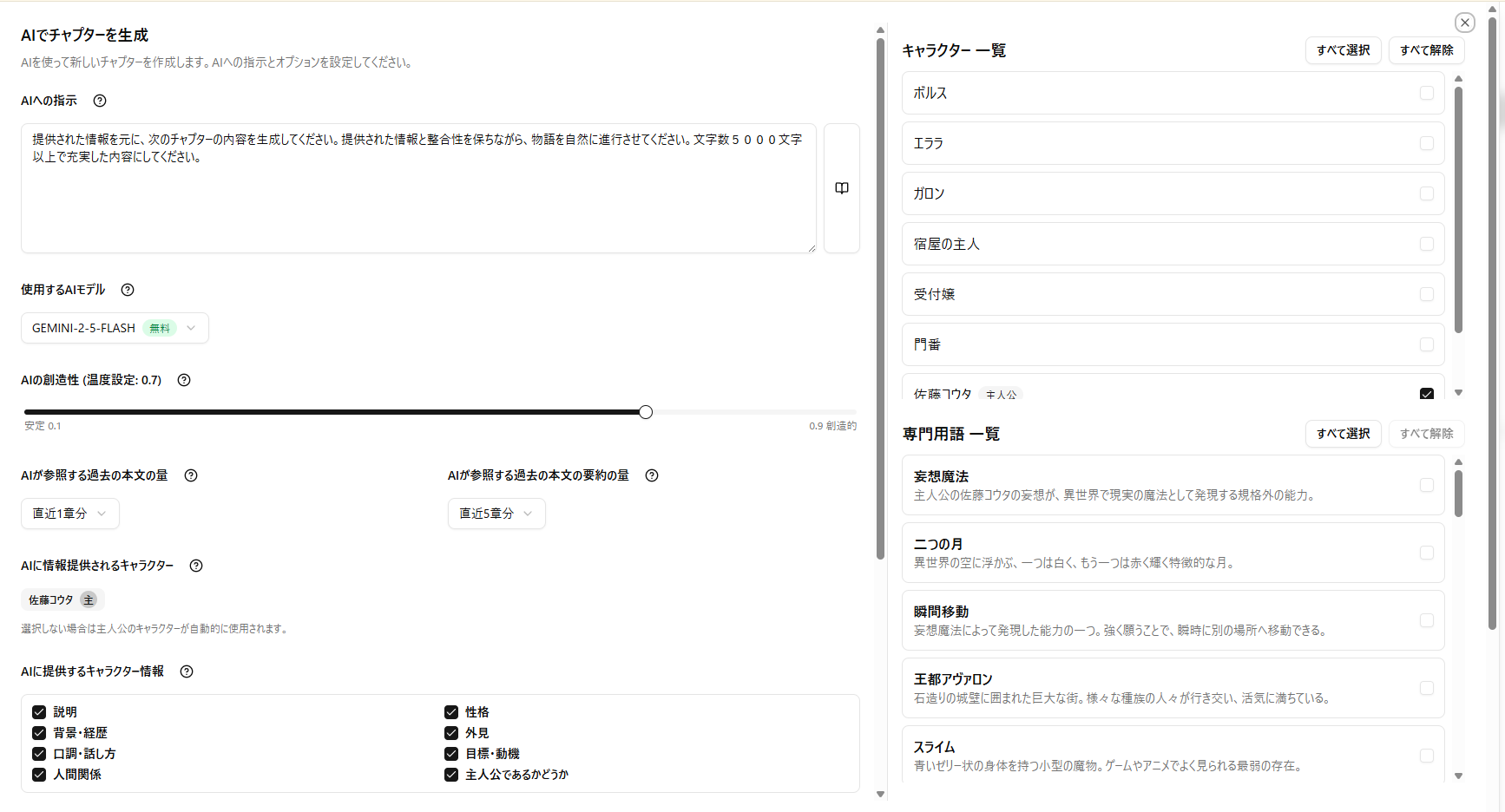Screen dimensions: 1505x812
Task: Click help icon beside AIに提供するキャラクター情報
Action: click(187, 671)
